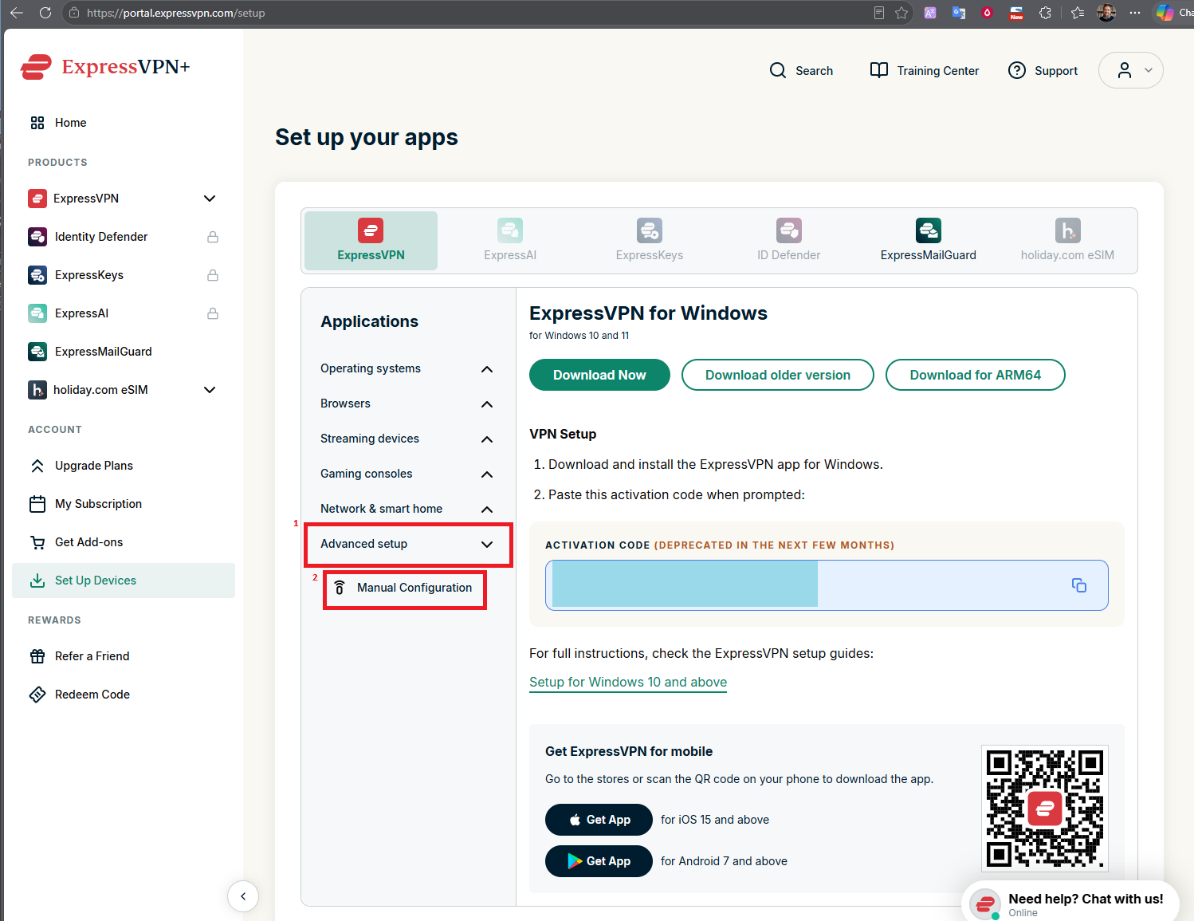Screen dimensions: 1194x921
Task: Switch to the ExpressAI tab
Action: tap(510, 241)
